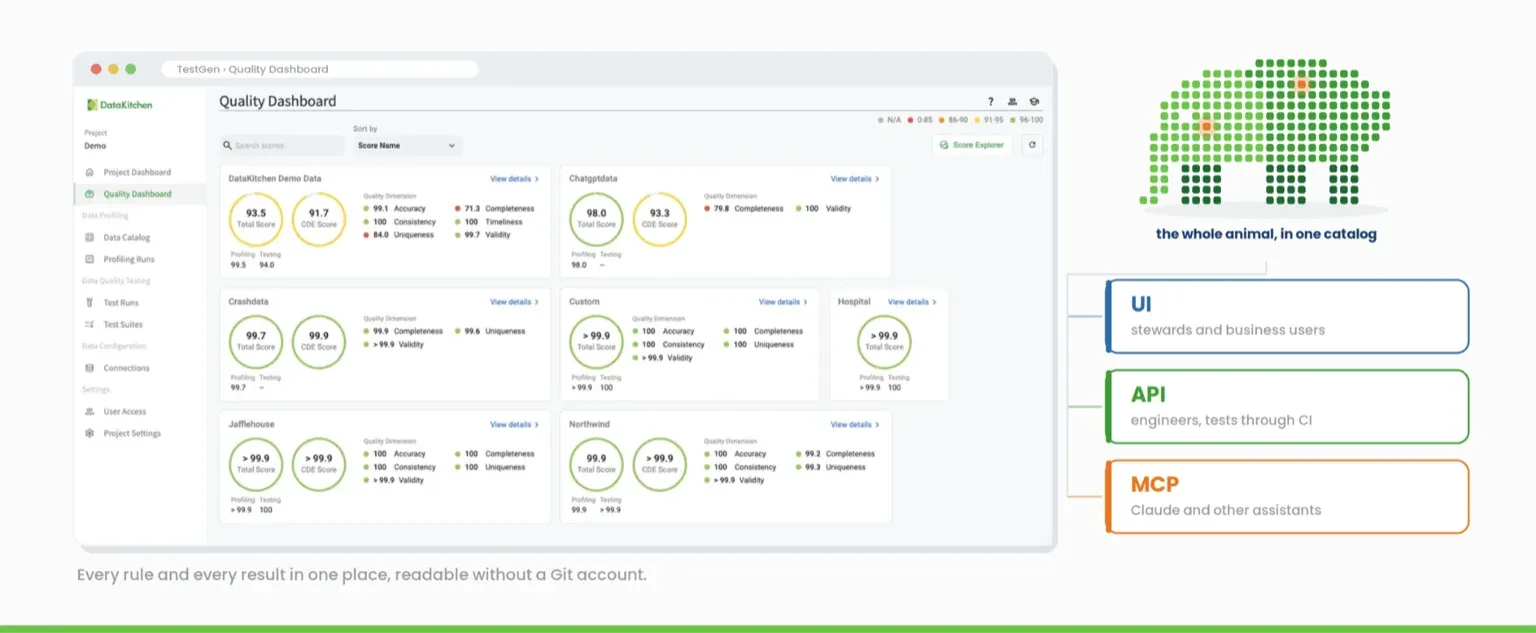Click the 99.6 Uniqueness value
Screen dimensions: 1536x633
(472, 331)
